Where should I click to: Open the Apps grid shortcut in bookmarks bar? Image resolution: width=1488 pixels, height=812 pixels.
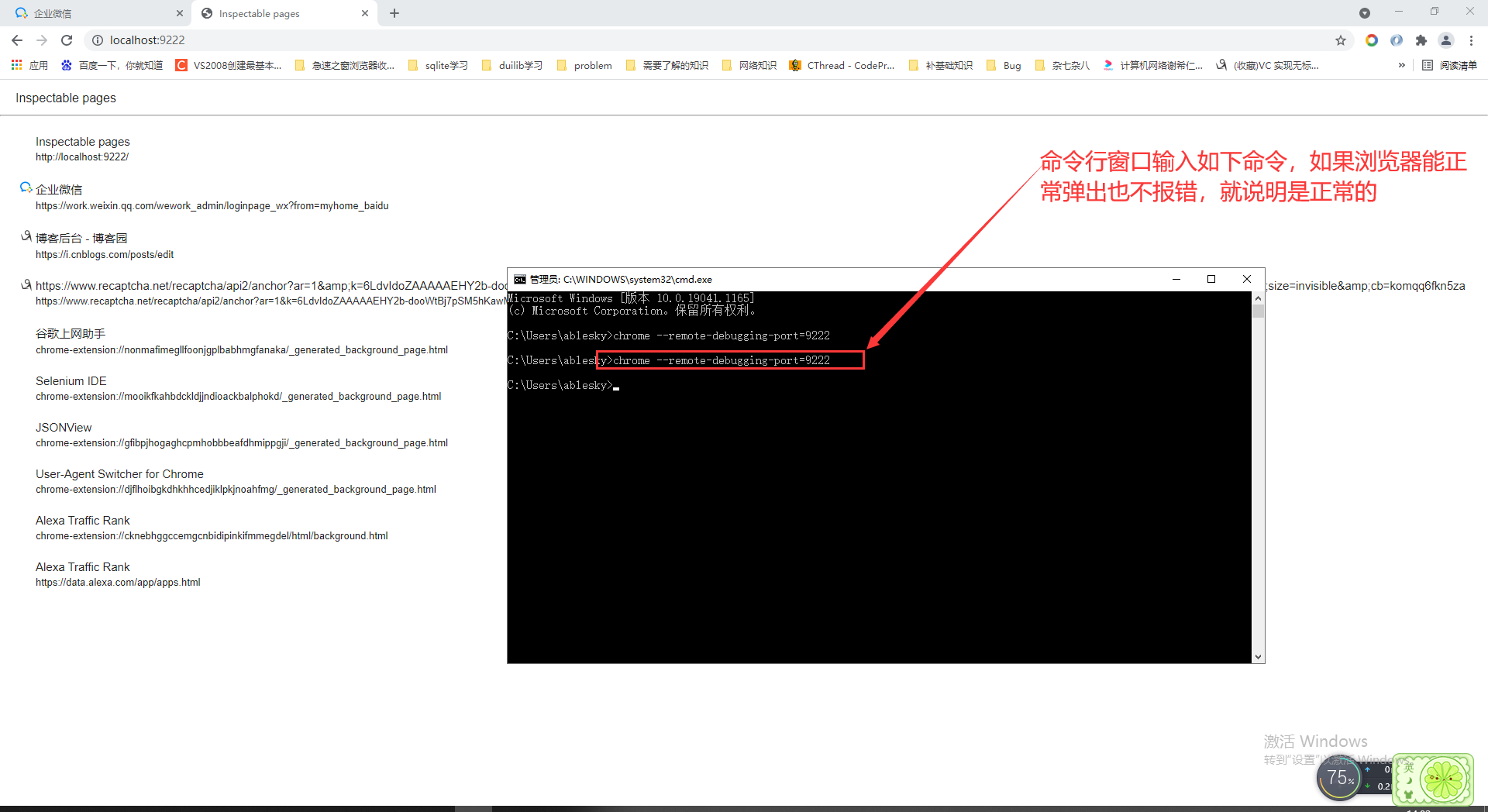click(x=30, y=65)
